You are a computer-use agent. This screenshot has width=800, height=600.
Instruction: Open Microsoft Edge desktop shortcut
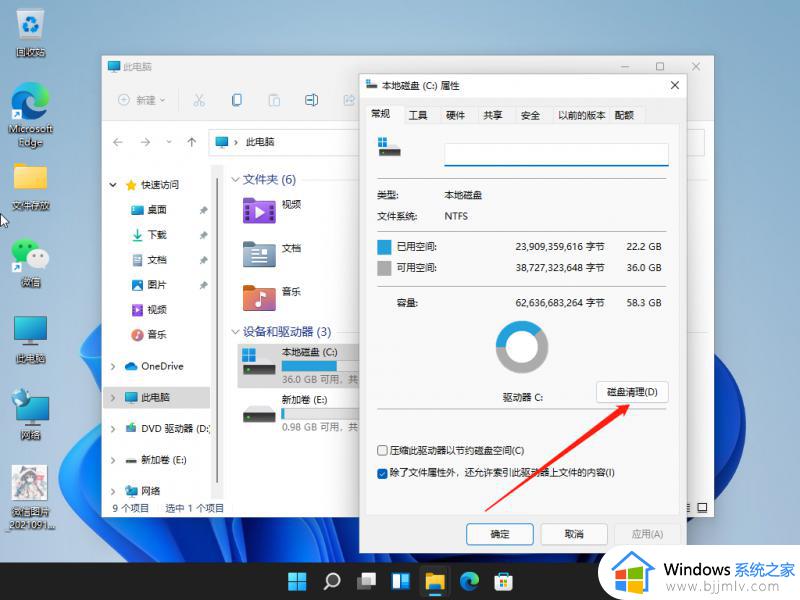30,115
